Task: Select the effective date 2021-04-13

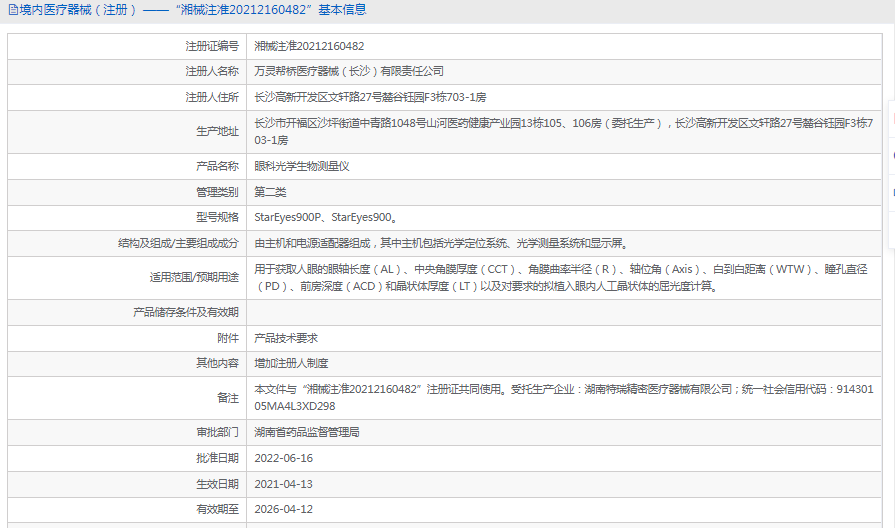Action: point(284,484)
